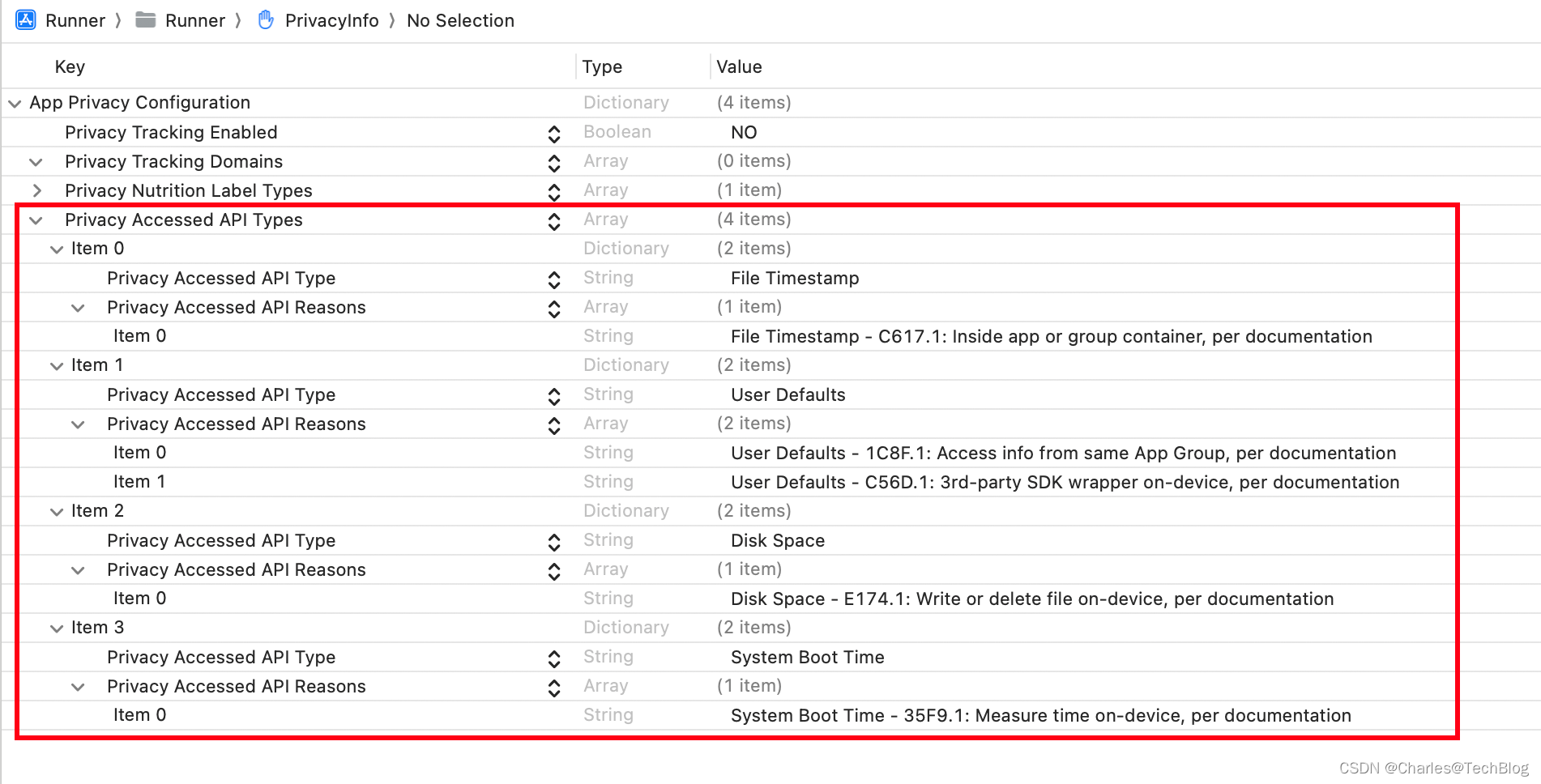Collapse API Reasons array for System Boot Time
This screenshot has width=1541, height=784.
[78, 687]
